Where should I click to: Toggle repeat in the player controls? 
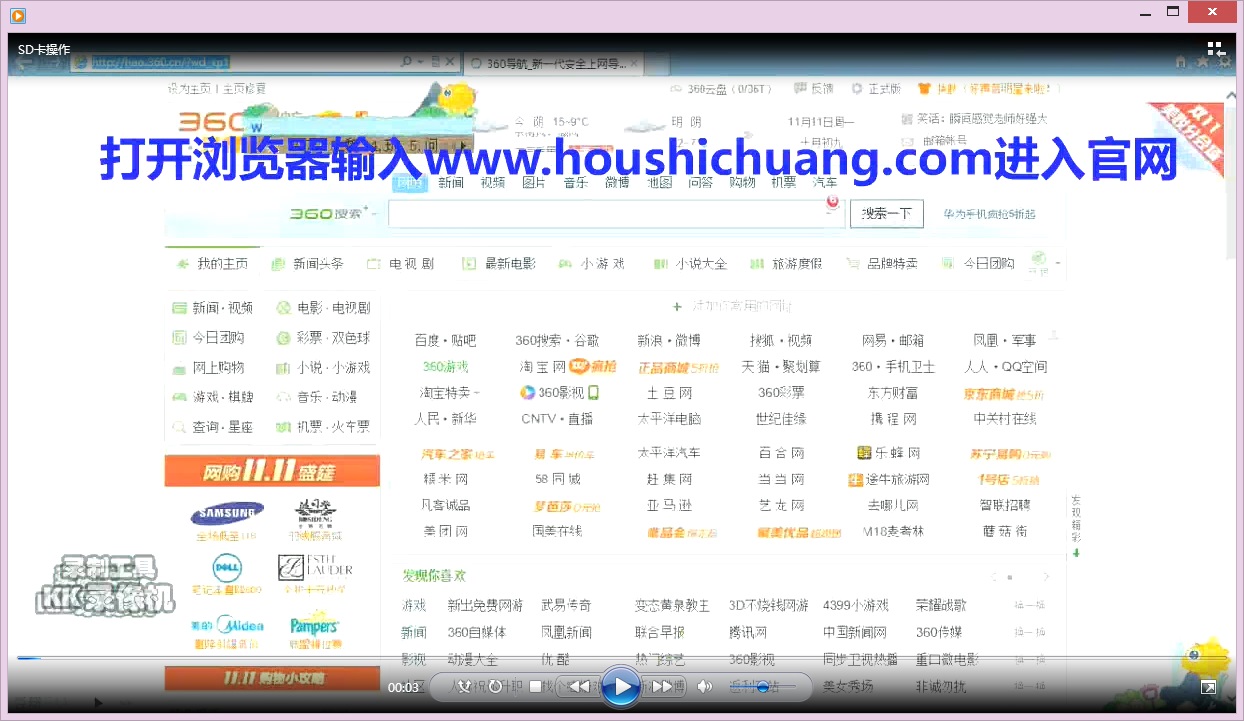point(494,686)
